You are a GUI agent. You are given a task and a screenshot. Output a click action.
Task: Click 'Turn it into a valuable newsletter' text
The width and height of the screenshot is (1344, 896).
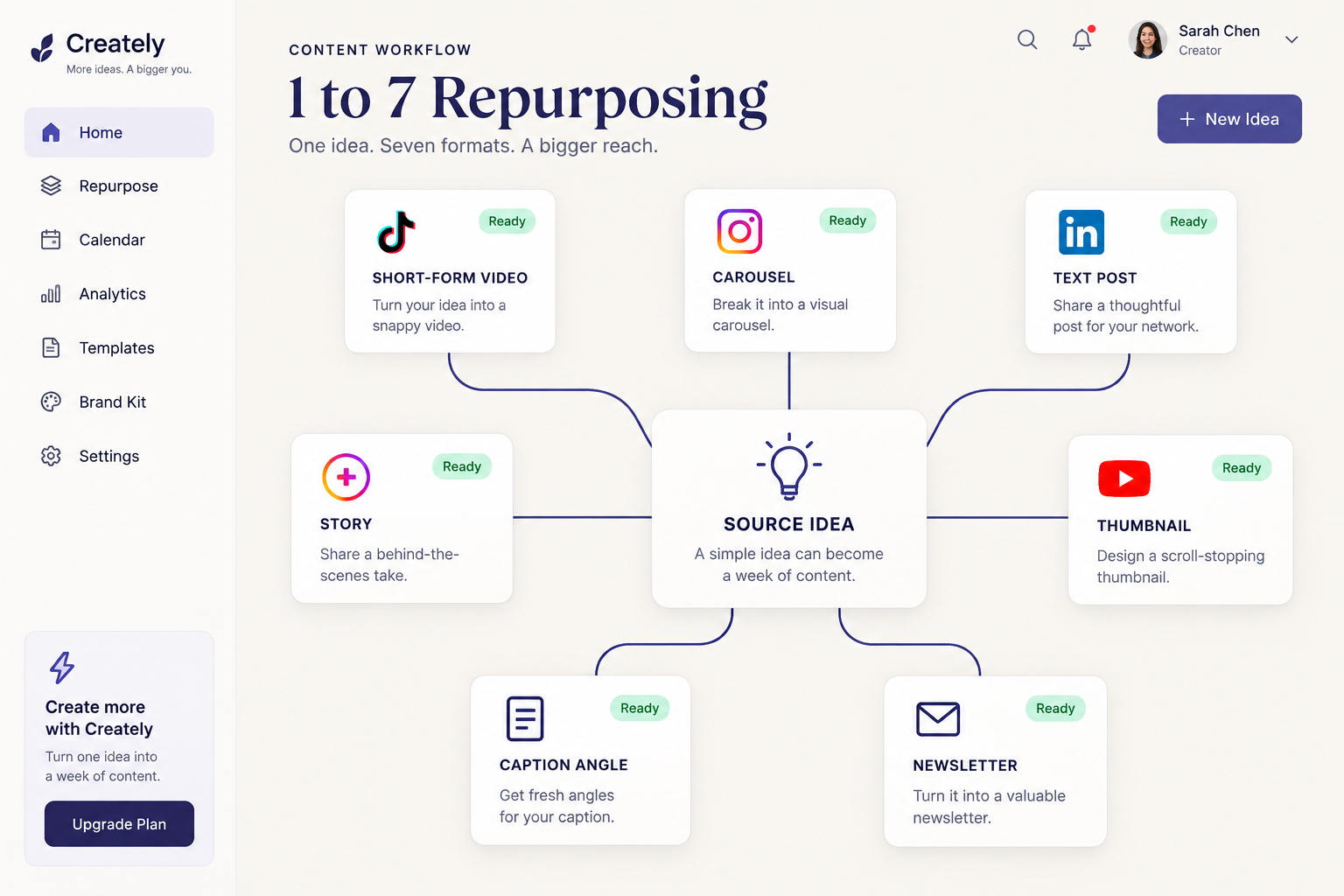(x=989, y=807)
